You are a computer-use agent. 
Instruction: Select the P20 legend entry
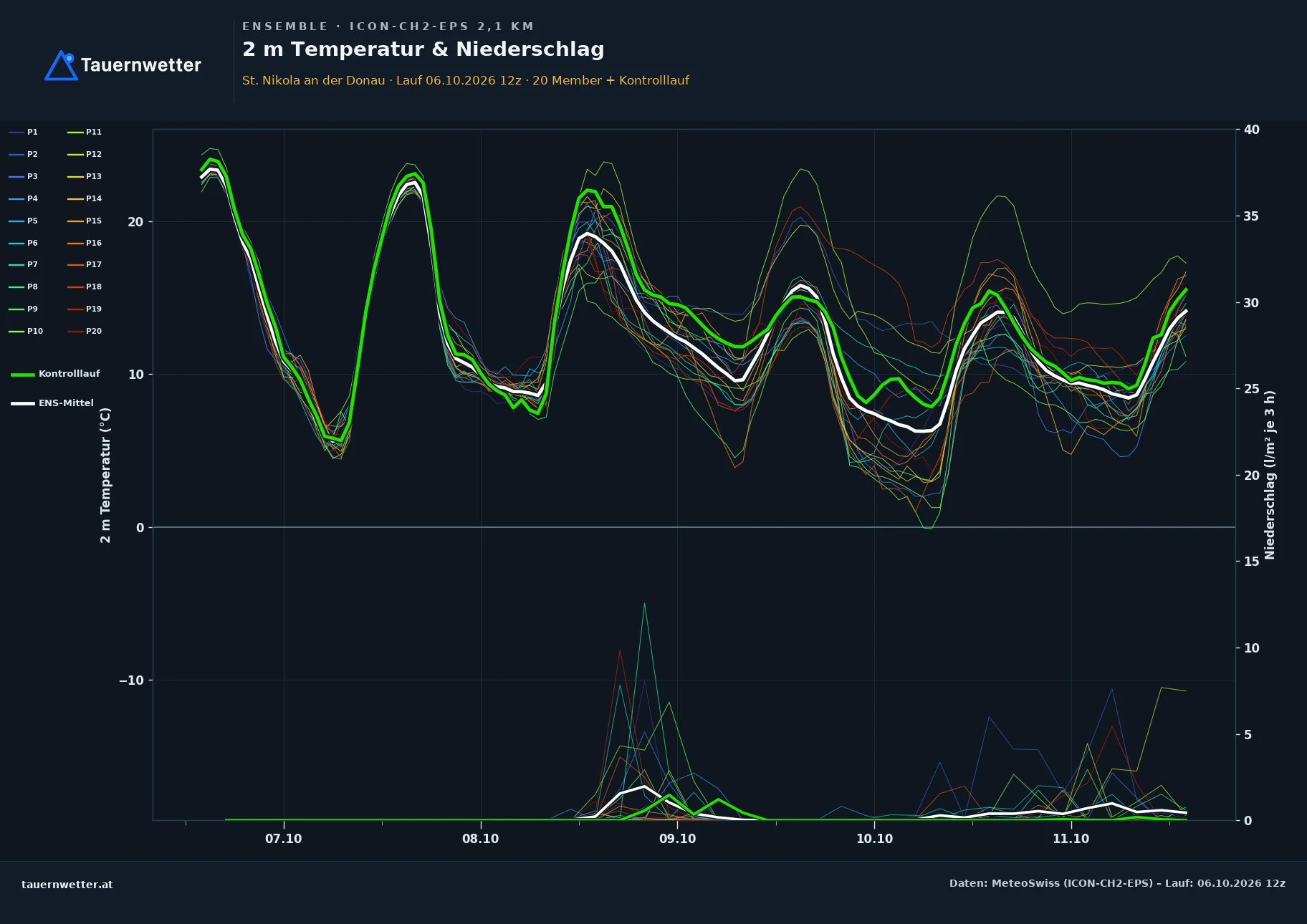[85, 331]
